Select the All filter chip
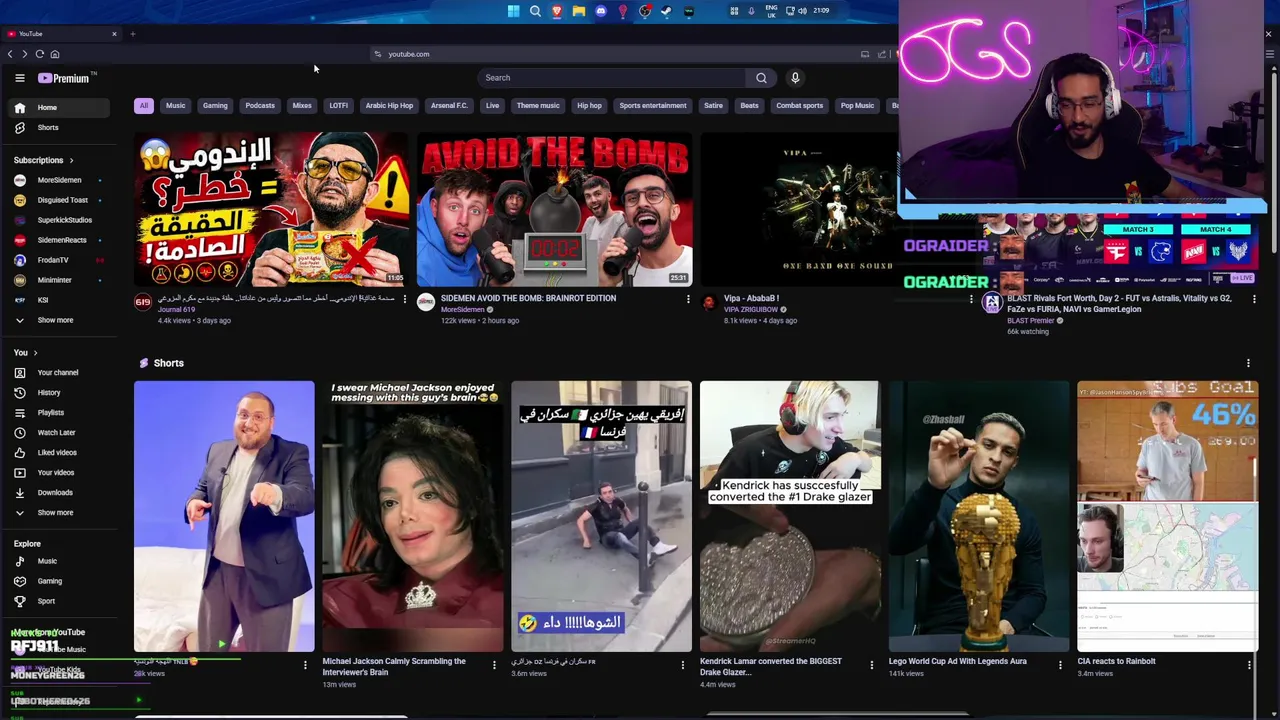 143,105
